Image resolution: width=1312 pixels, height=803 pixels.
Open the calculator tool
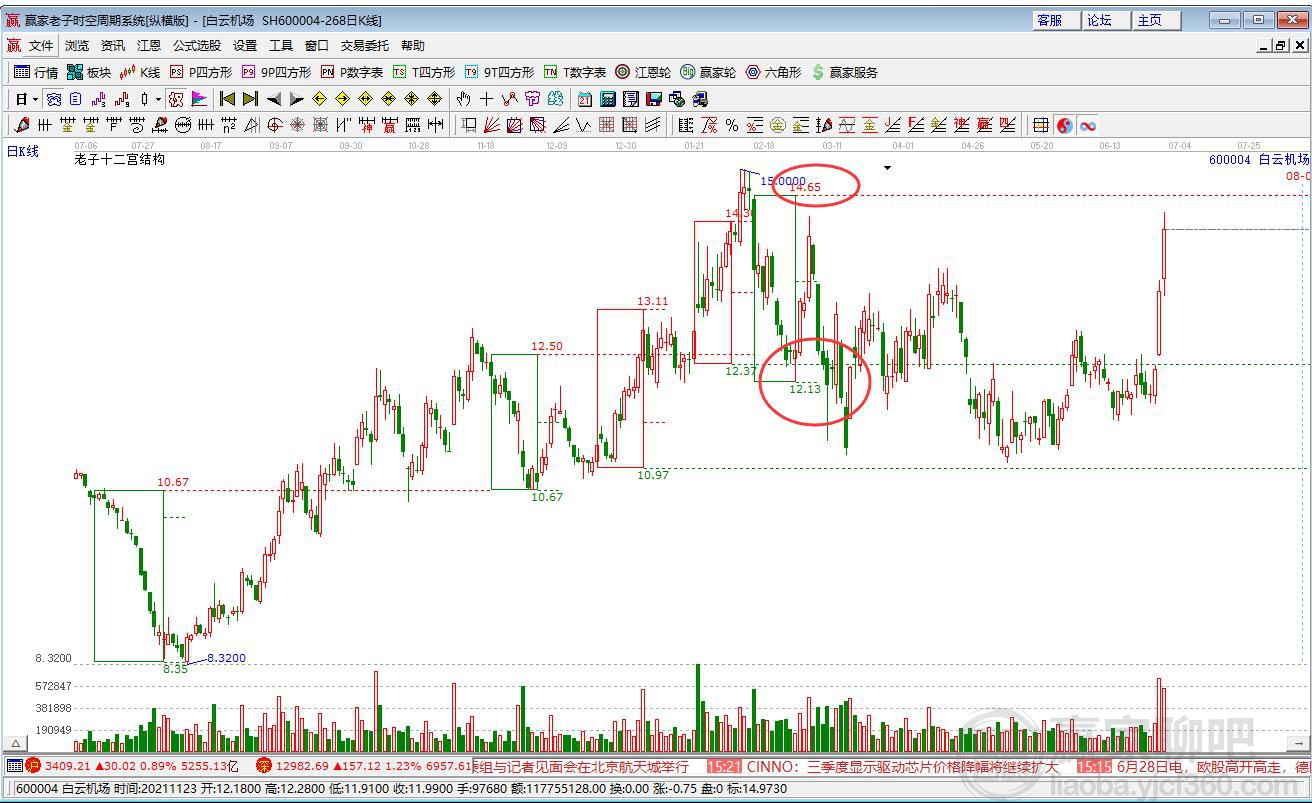[x=607, y=99]
